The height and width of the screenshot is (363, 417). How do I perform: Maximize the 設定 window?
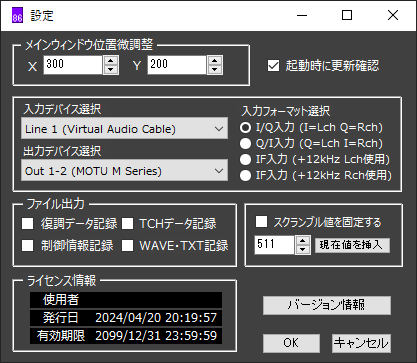347,15
